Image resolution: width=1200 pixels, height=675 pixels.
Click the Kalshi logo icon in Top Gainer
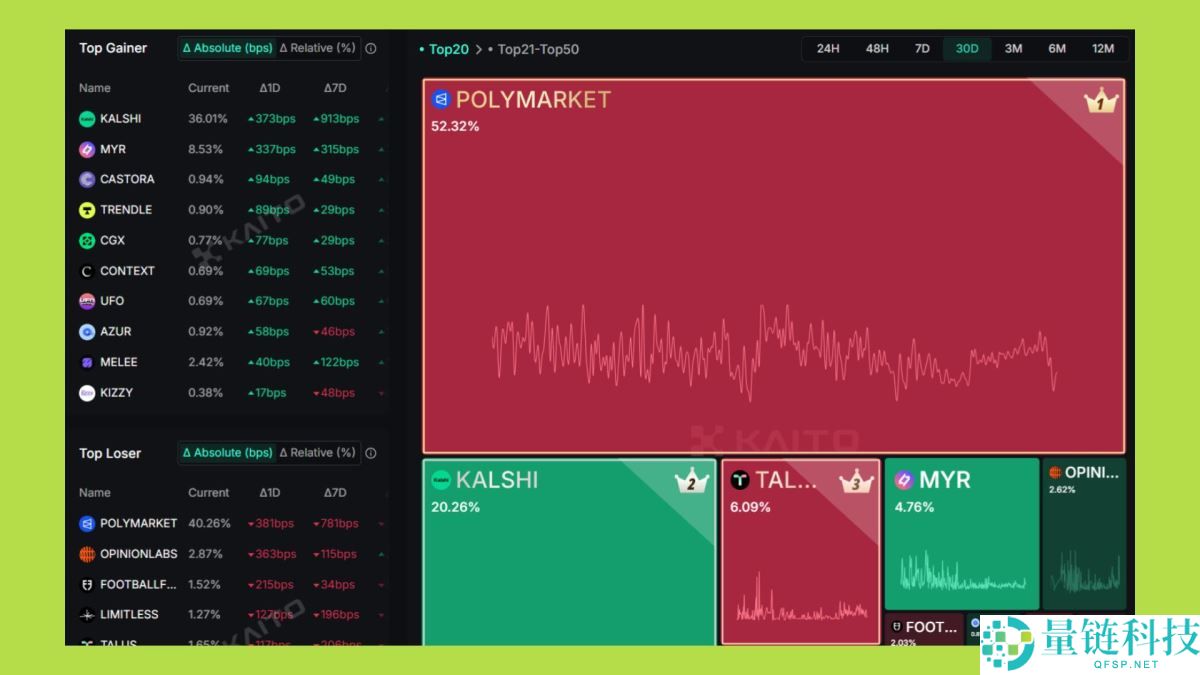(x=87, y=119)
